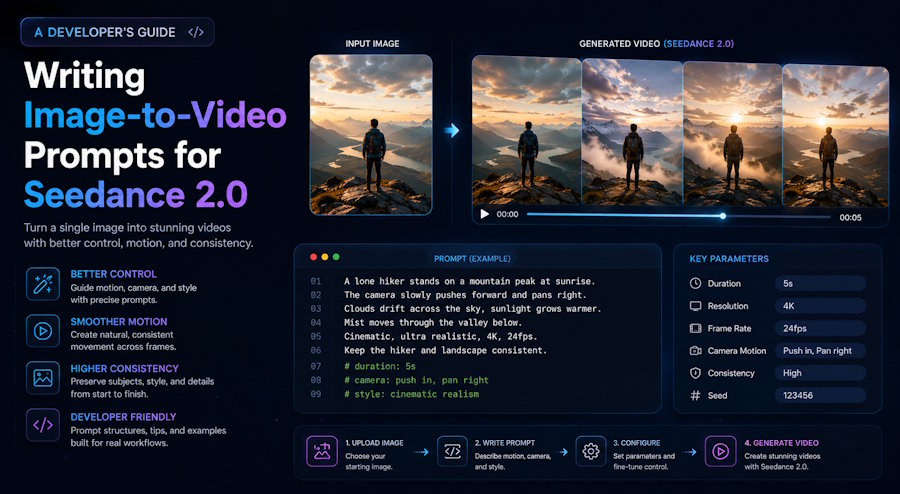Select the first generated video frame
The width and height of the screenshot is (900, 494).
(527, 130)
